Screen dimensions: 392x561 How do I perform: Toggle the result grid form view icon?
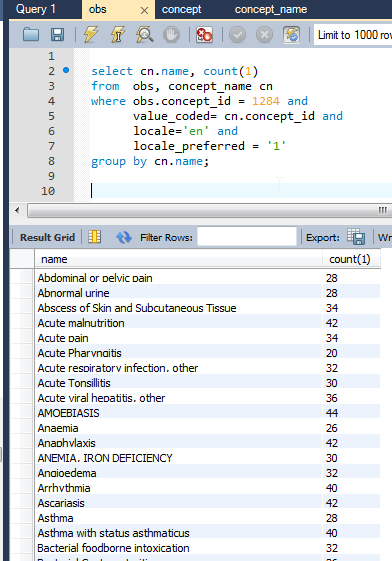[x=94, y=237]
